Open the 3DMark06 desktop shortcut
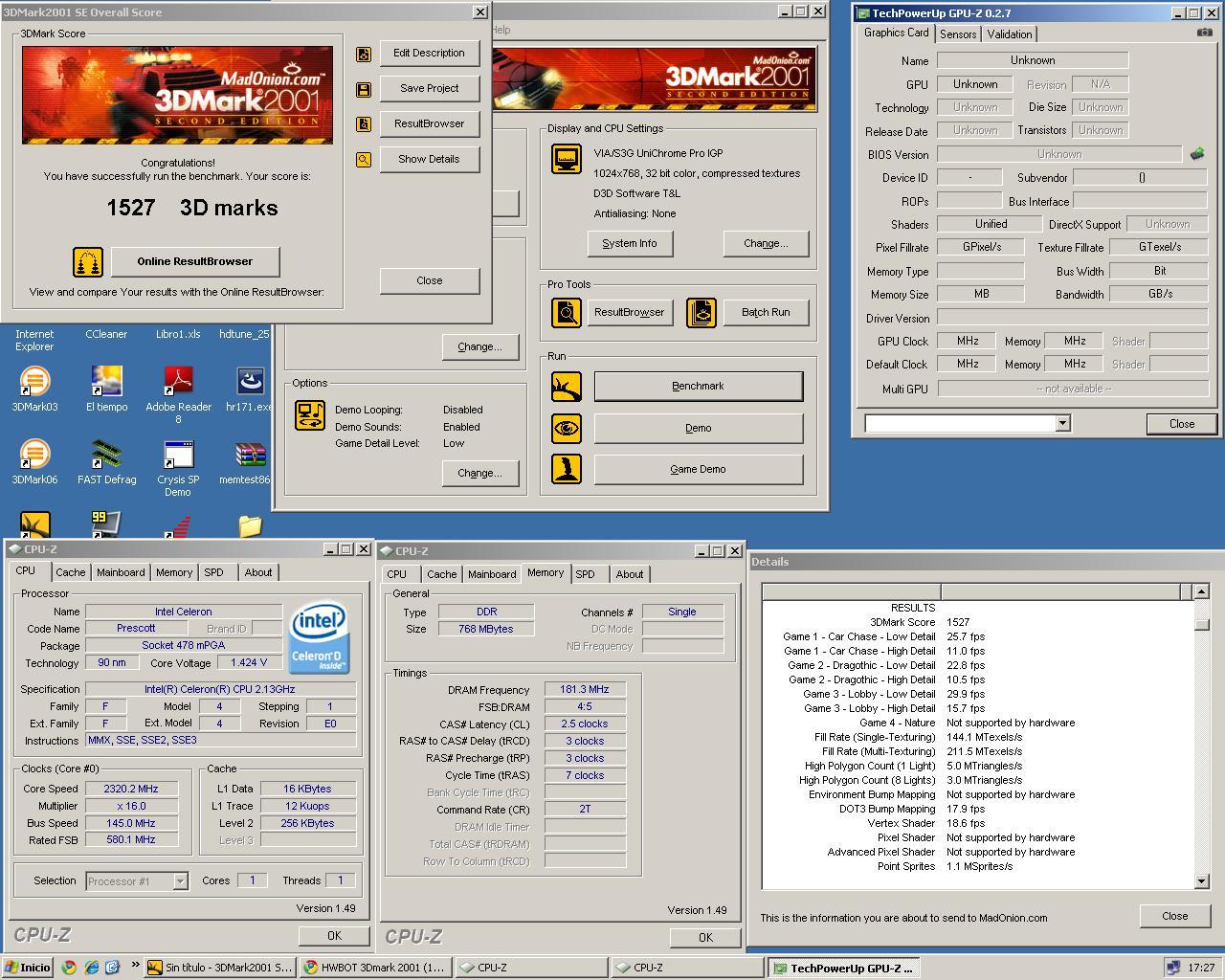This screenshot has height=980, width=1225. point(34,461)
